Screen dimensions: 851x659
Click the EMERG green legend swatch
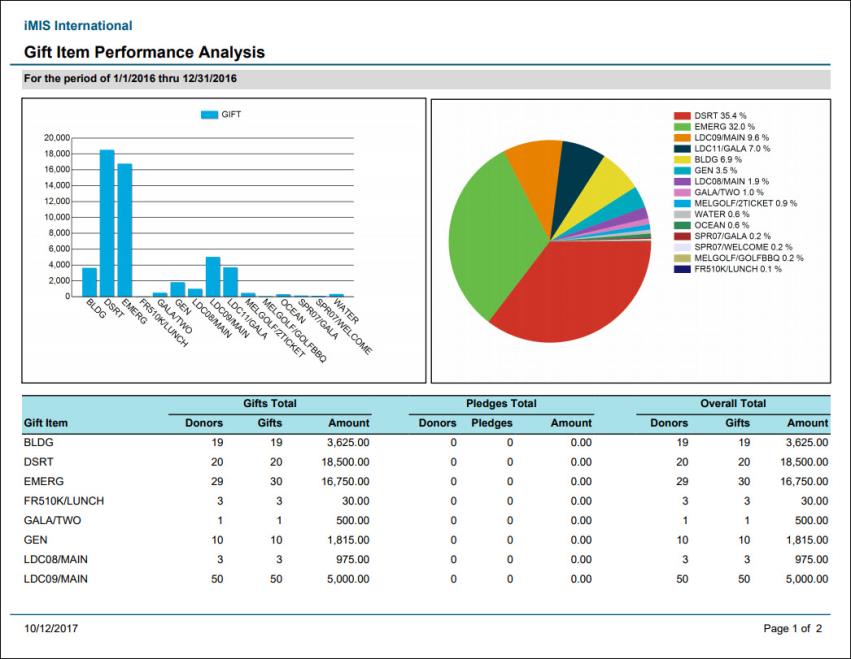pyautogui.click(x=682, y=126)
